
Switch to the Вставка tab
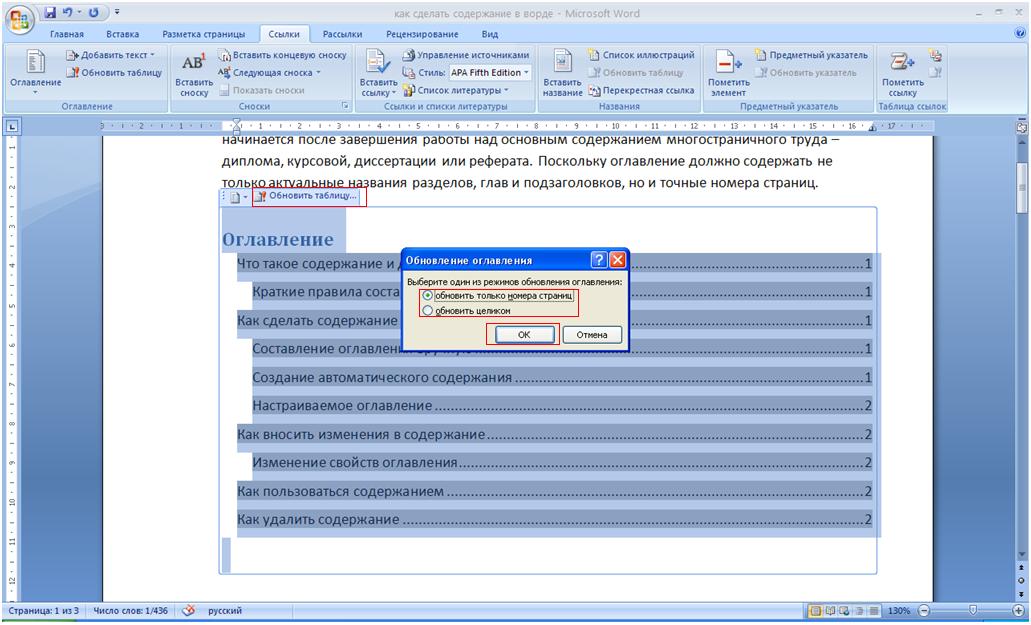(x=122, y=34)
